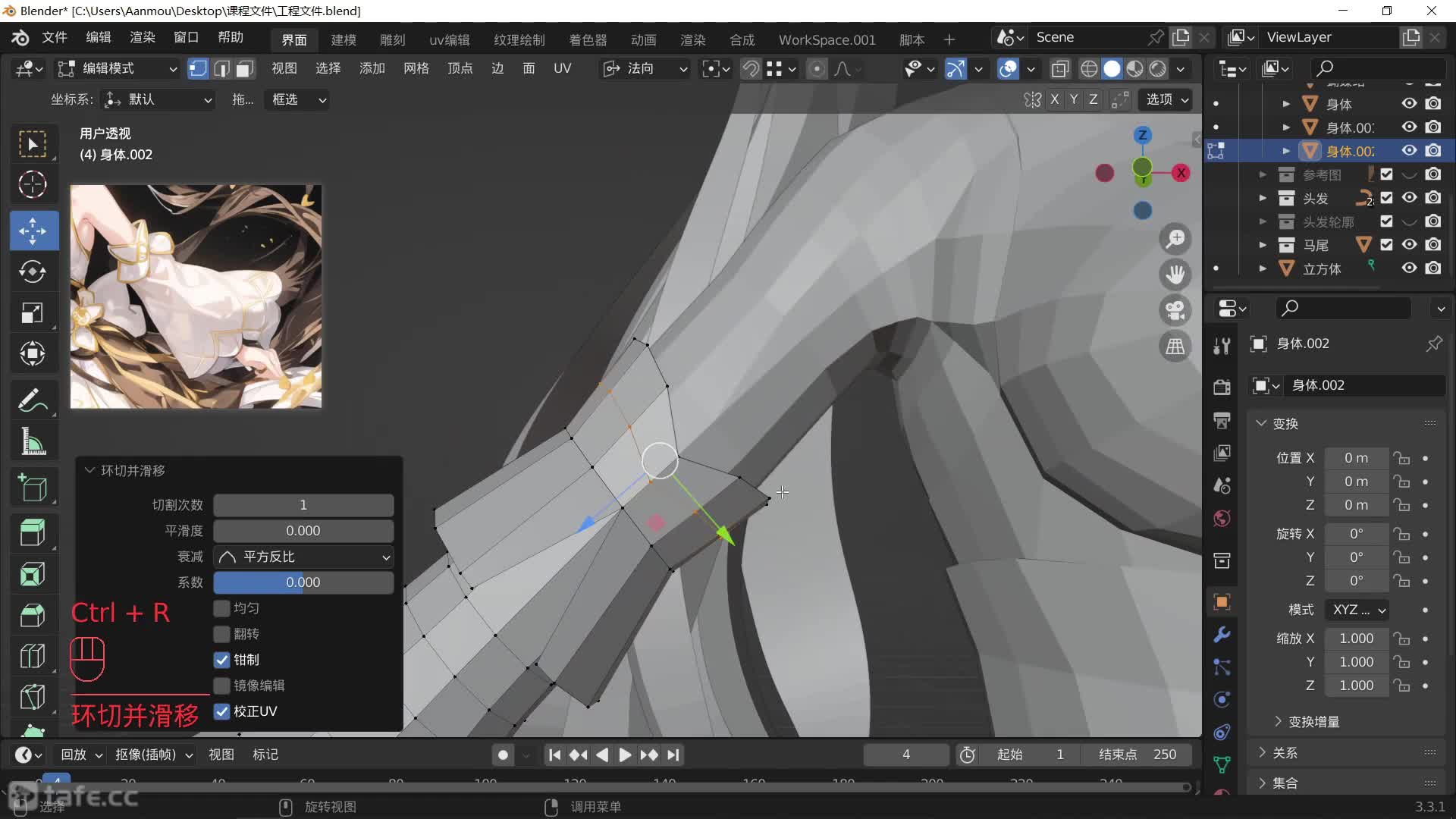Select the Knife tool
The width and height of the screenshot is (1456, 819).
33,697
